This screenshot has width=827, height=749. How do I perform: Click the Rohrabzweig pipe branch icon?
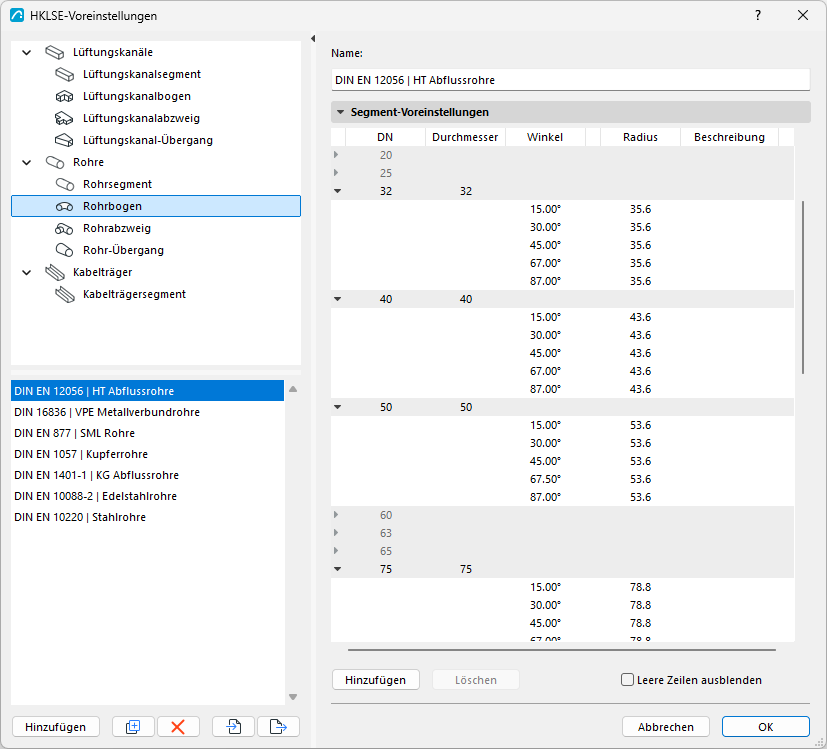click(65, 228)
